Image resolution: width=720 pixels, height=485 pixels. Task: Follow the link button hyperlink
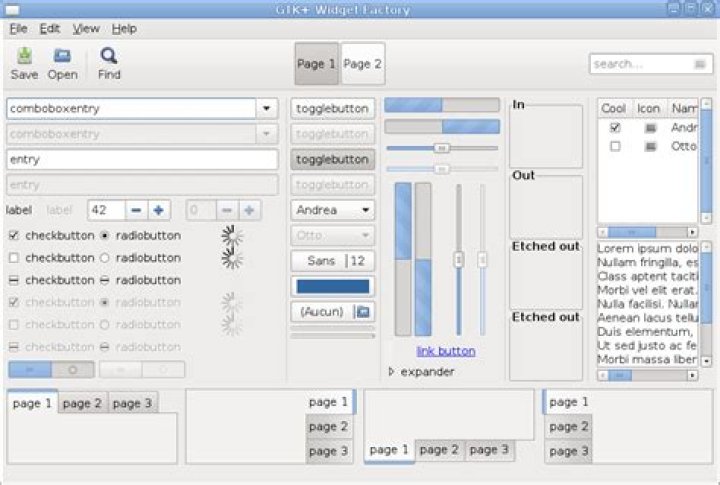point(446,351)
